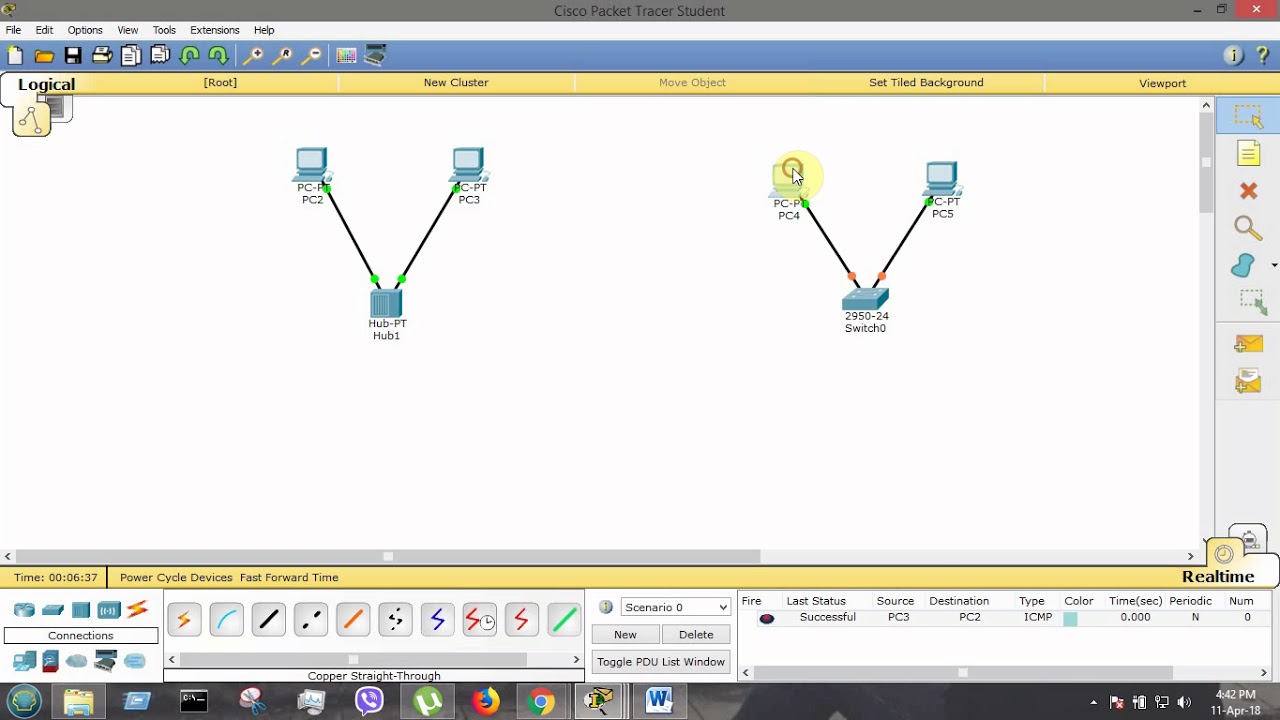Click the Delete scenario button
This screenshot has width=1280, height=720.
point(696,635)
